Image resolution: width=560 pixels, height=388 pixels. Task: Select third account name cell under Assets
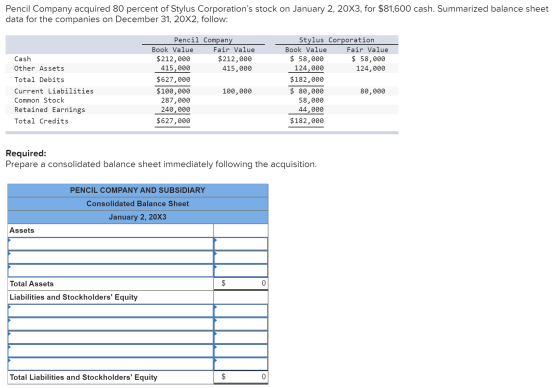pos(111,270)
